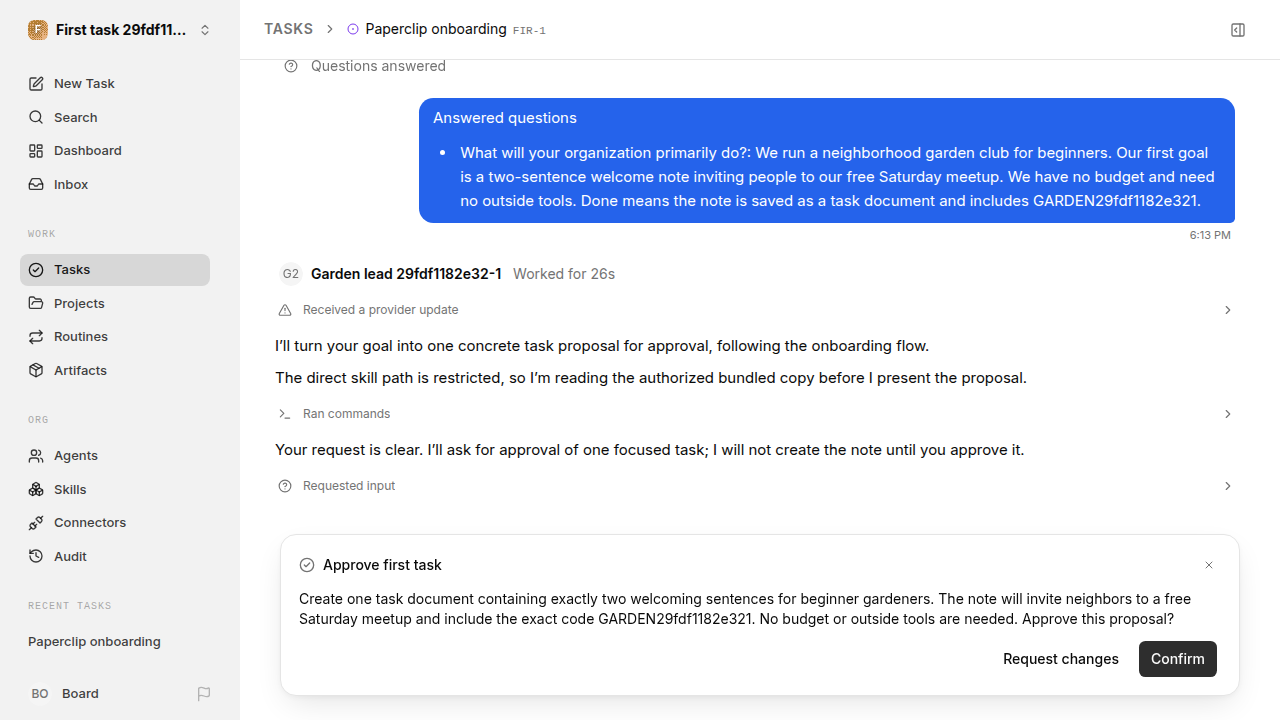Confirm the first task proposal
This screenshot has height=720, width=1280.
coord(1178,659)
